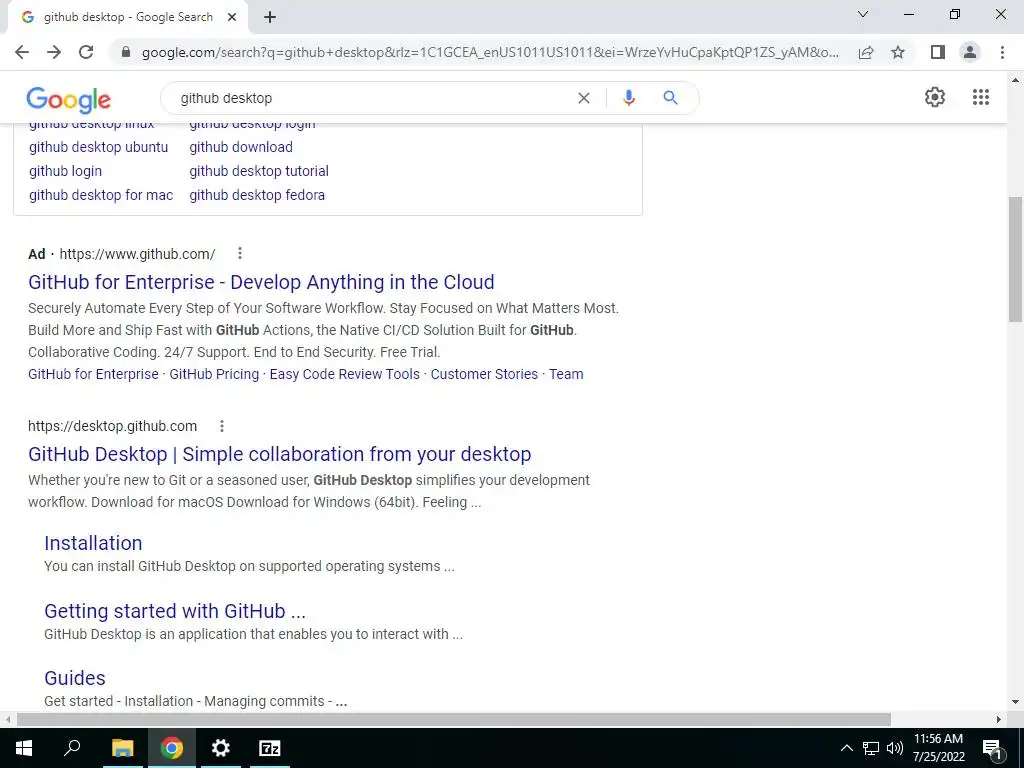Show hidden system tray icons

click(846, 748)
